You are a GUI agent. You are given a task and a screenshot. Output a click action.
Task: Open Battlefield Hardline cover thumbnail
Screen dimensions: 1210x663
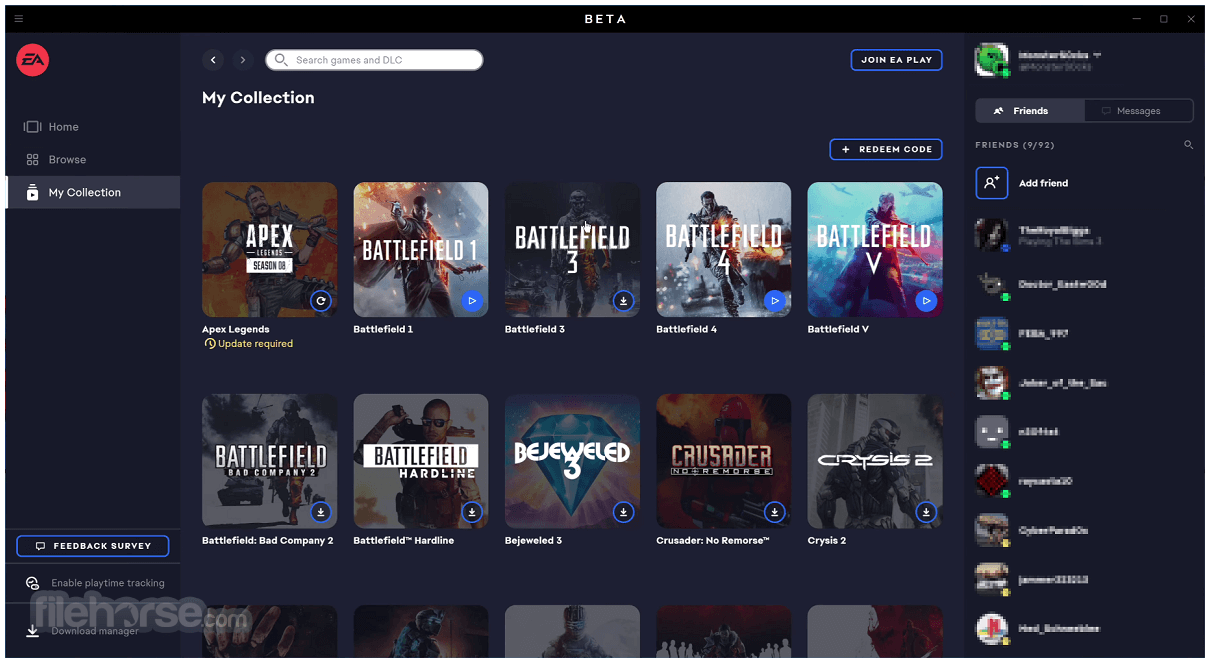pos(421,461)
